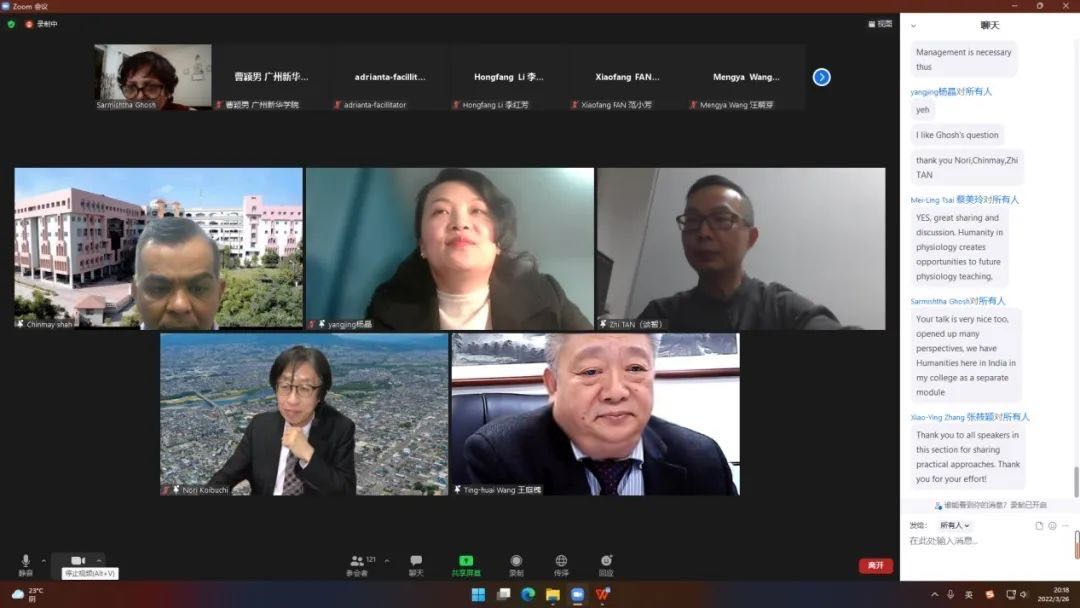Open the chat recipient dropdown
Screen dimensions: 1080x608
coord(955,525)
